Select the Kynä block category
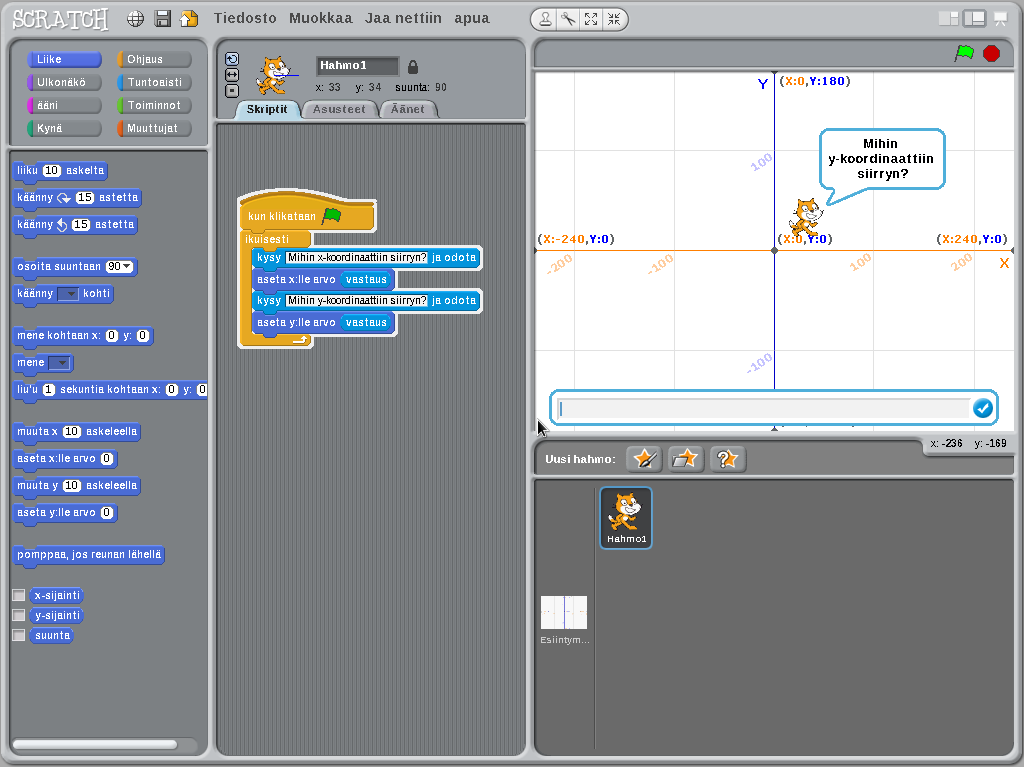This screenshot has height=767, width=1024. tap(64, 128)
